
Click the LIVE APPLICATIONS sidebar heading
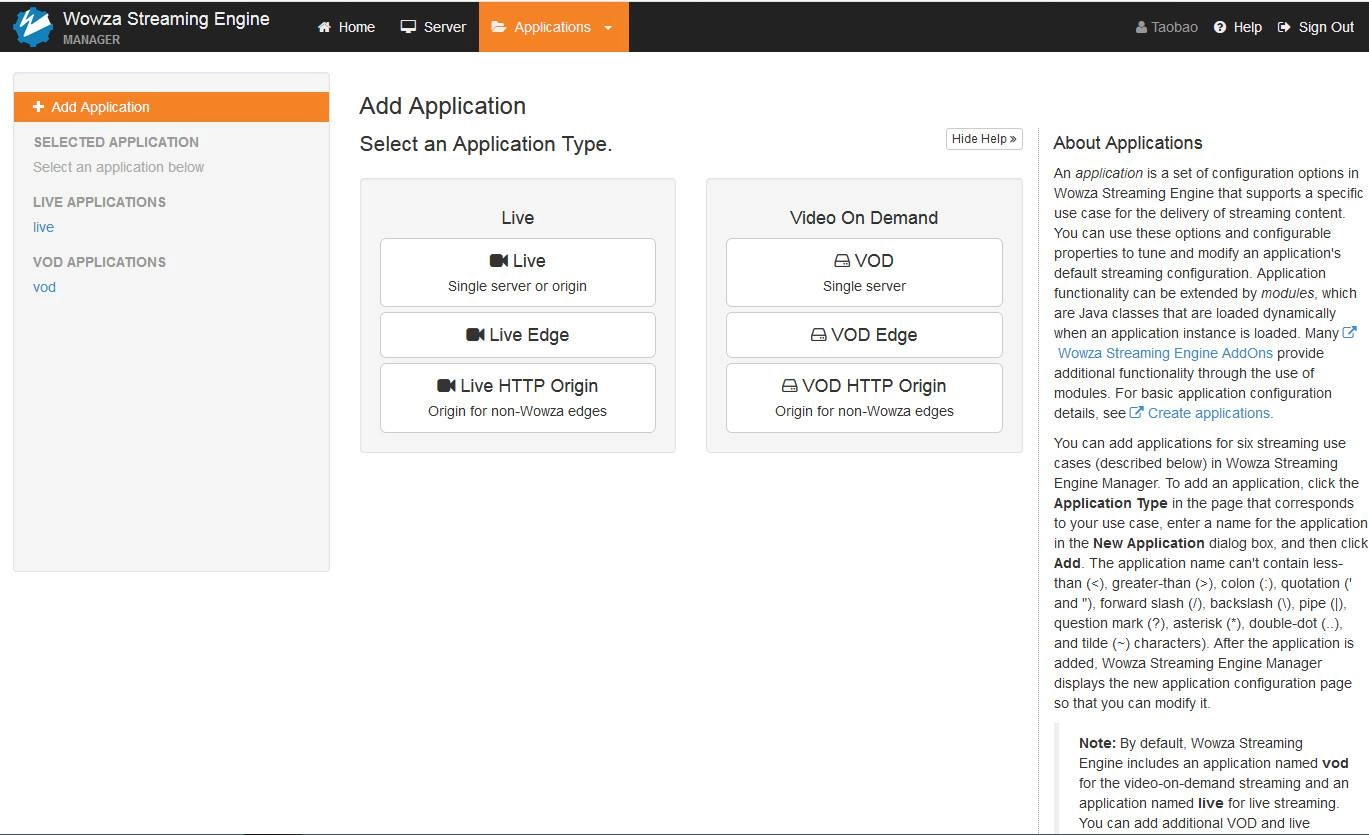pyautogui.click(x=100, y=202)
